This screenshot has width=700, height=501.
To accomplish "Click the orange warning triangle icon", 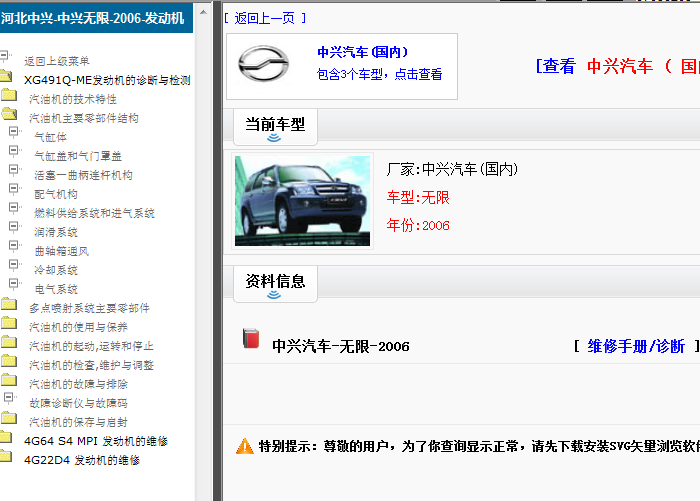I will [x=245, y=446].
